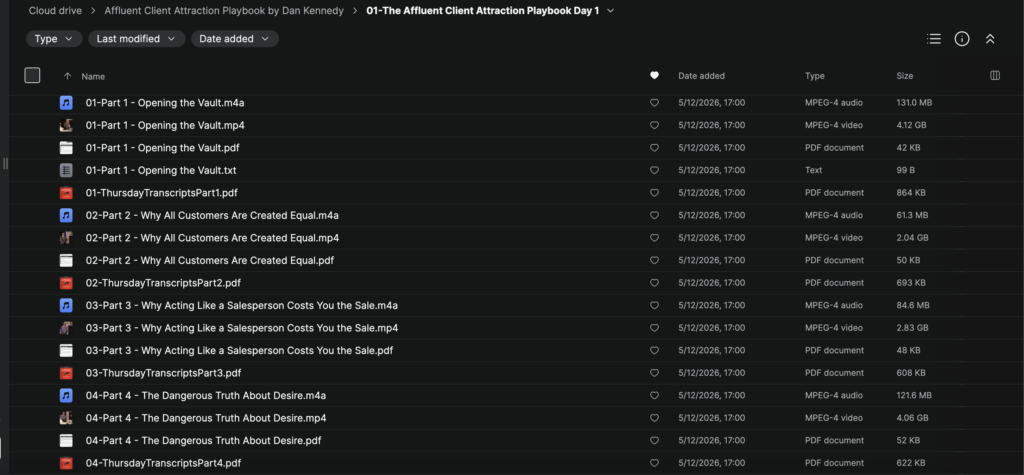
Task: Open the Type filter dropdown
Action: pyautogui.click(x=54, y=39)
